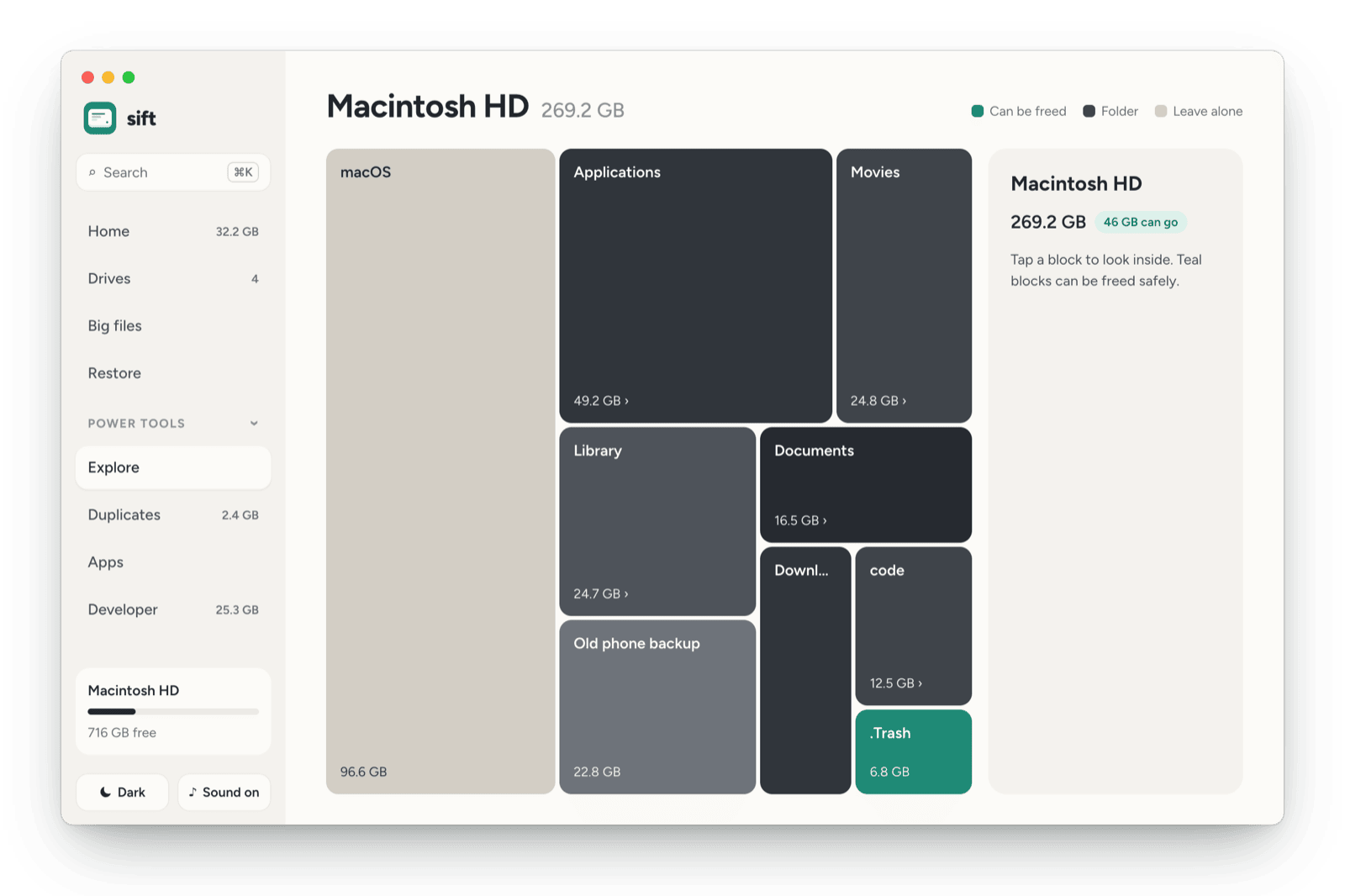Click the 46 GB can go badge
The width and height of the screenshot is (1345, 896).
click(x=1141, y=222)
